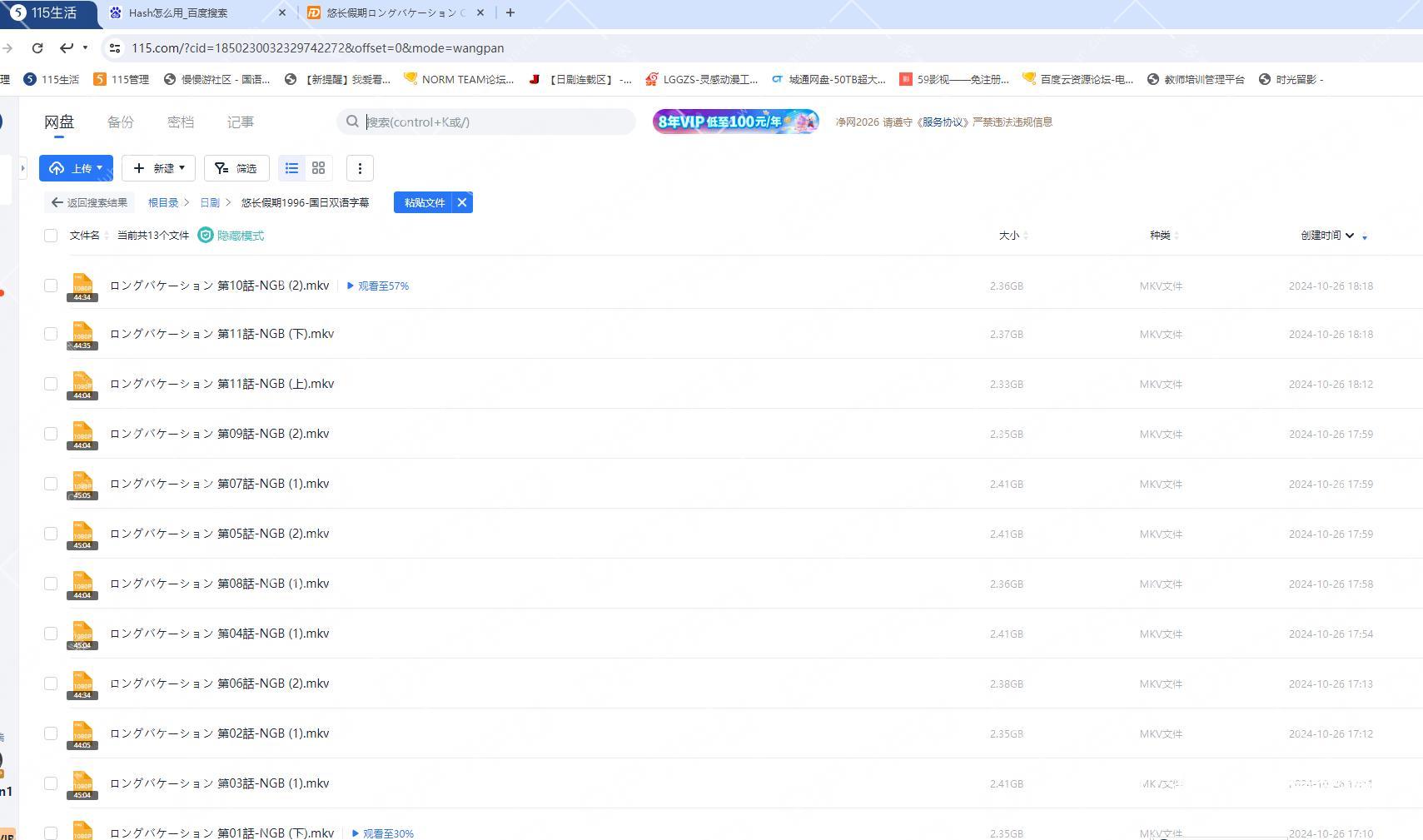This screenshot has width=1423, height=840.
Task: Tick checkbox for 第10話-NGB (2).mkv
Action: click(x=51, y=286)
